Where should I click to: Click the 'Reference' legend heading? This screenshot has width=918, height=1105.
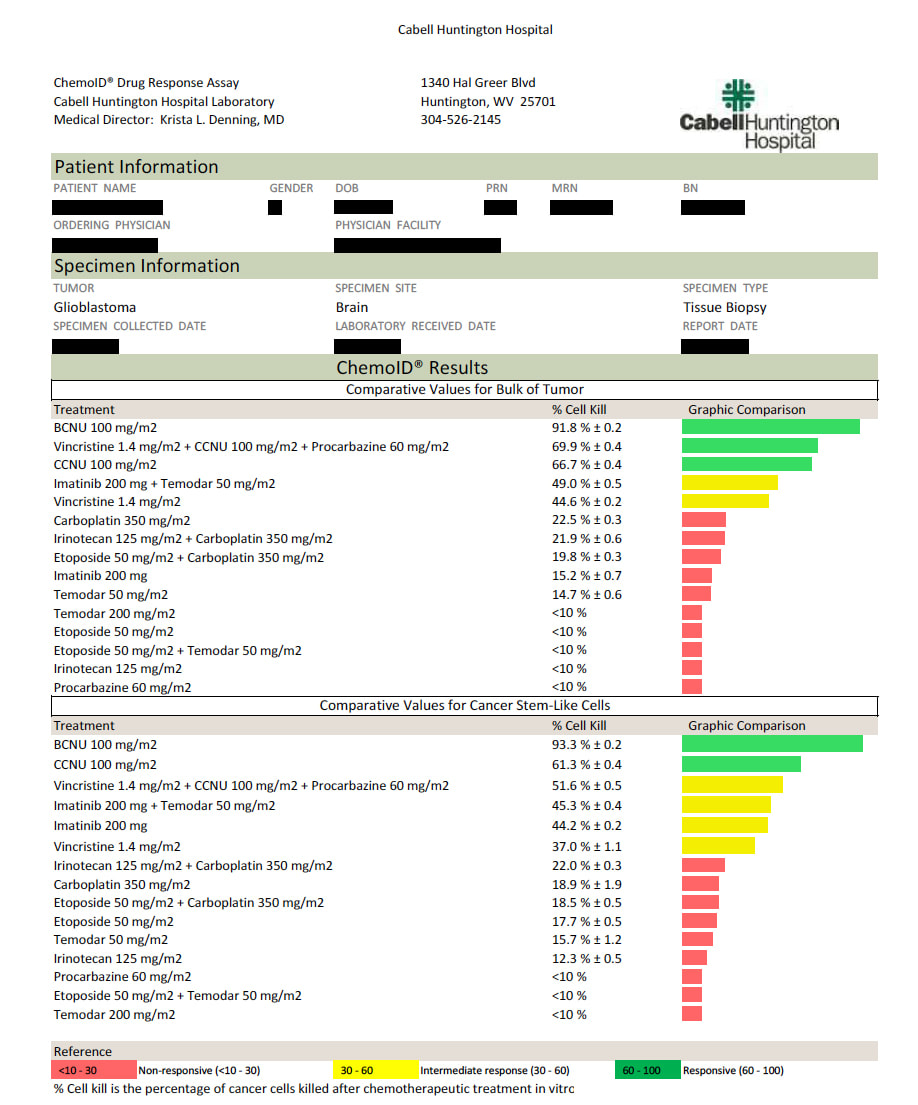point(82,1051)
